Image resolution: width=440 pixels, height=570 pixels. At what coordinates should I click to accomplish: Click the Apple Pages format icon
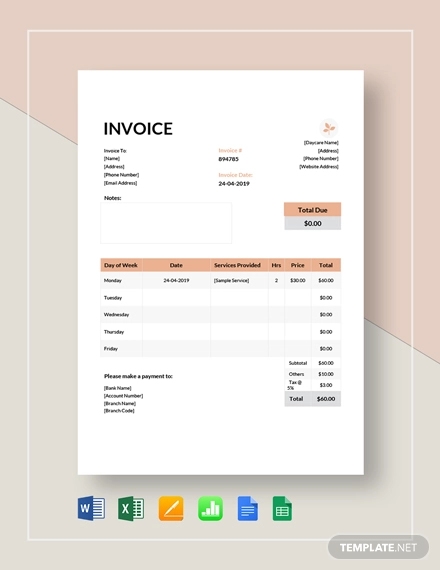tap(171, 509)
